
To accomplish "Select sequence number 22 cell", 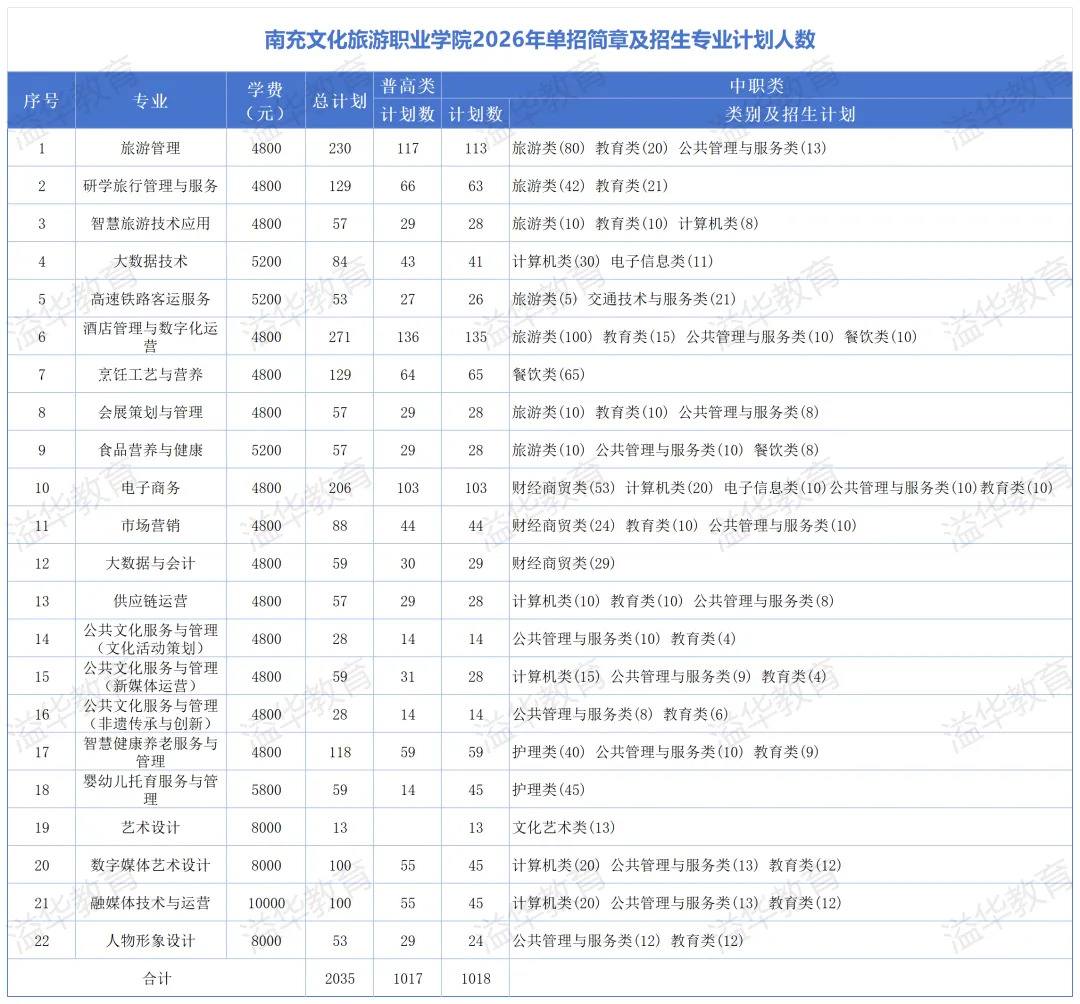I will click(x=41, y=941).
